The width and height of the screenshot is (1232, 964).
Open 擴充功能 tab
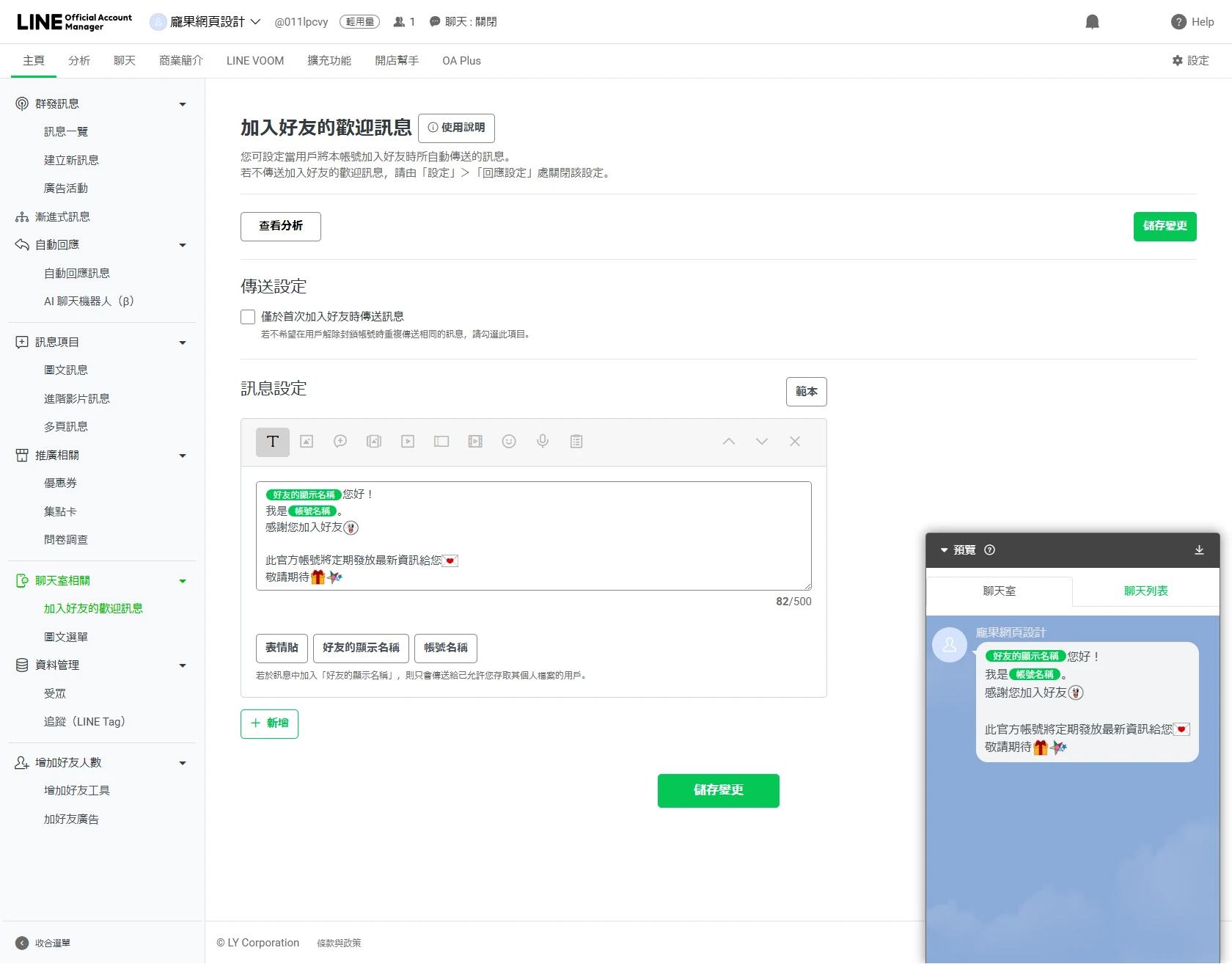coord(329,61)
